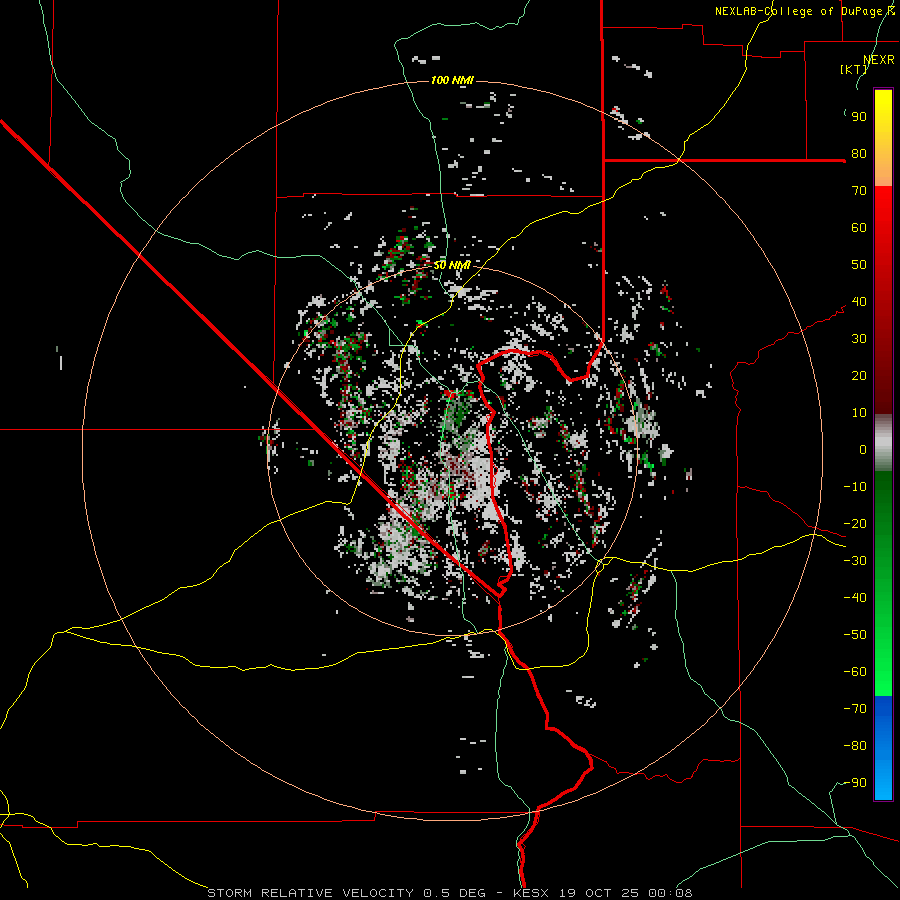Click the [KT] units label
The image size is (900, 900).
click(x=853, y=70)
